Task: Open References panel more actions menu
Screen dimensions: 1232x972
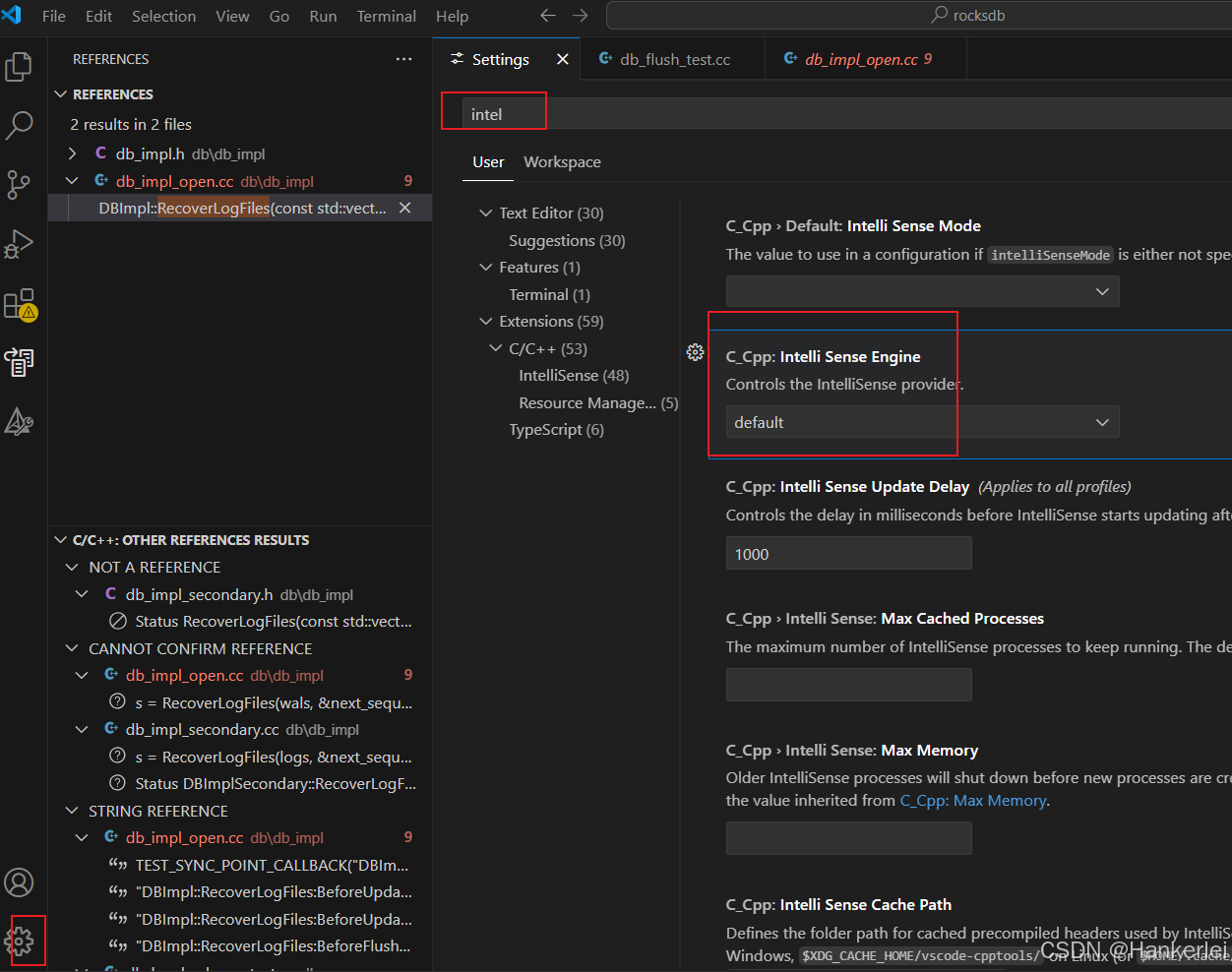Action: point(404,59)
